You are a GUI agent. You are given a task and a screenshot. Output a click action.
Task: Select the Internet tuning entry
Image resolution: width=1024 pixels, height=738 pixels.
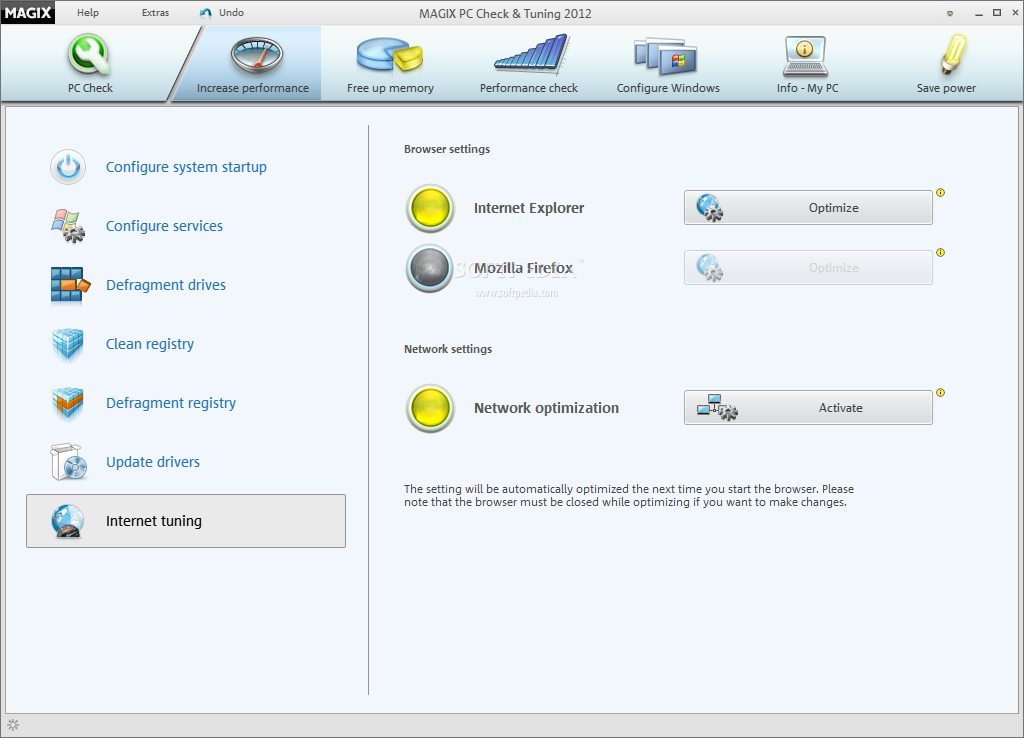(x=186, y=521)
